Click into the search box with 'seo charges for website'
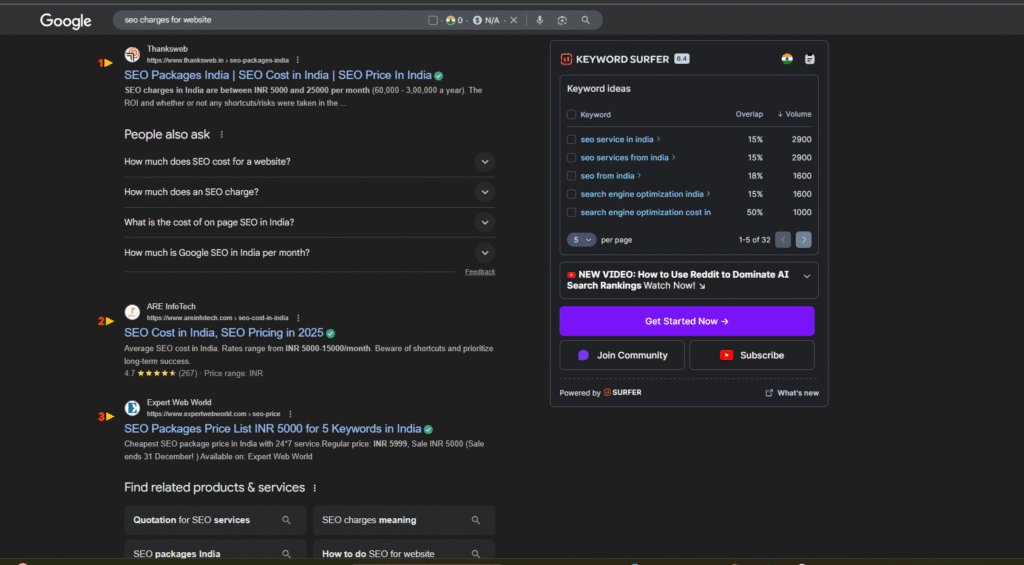The height and width of the screenshot is (565, 1024). 268,20
